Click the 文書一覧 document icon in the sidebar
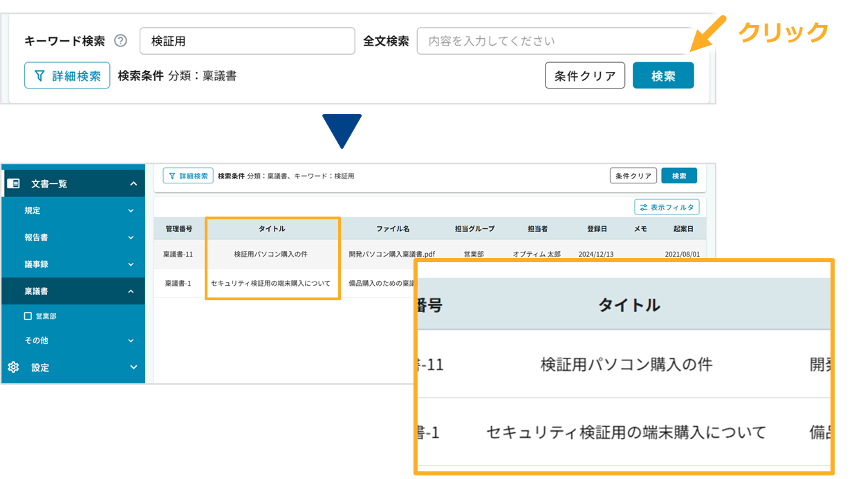 tap(14, 183)
